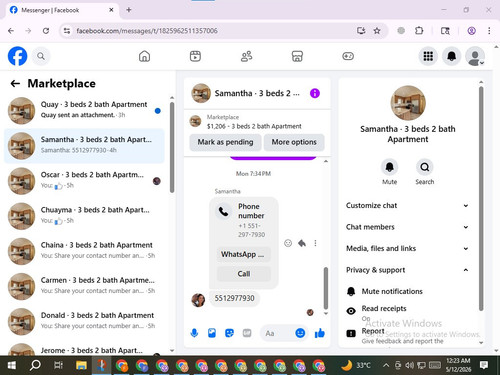Click the Mute bell button in chat details
500x375 pixels.
coord(389,167)
